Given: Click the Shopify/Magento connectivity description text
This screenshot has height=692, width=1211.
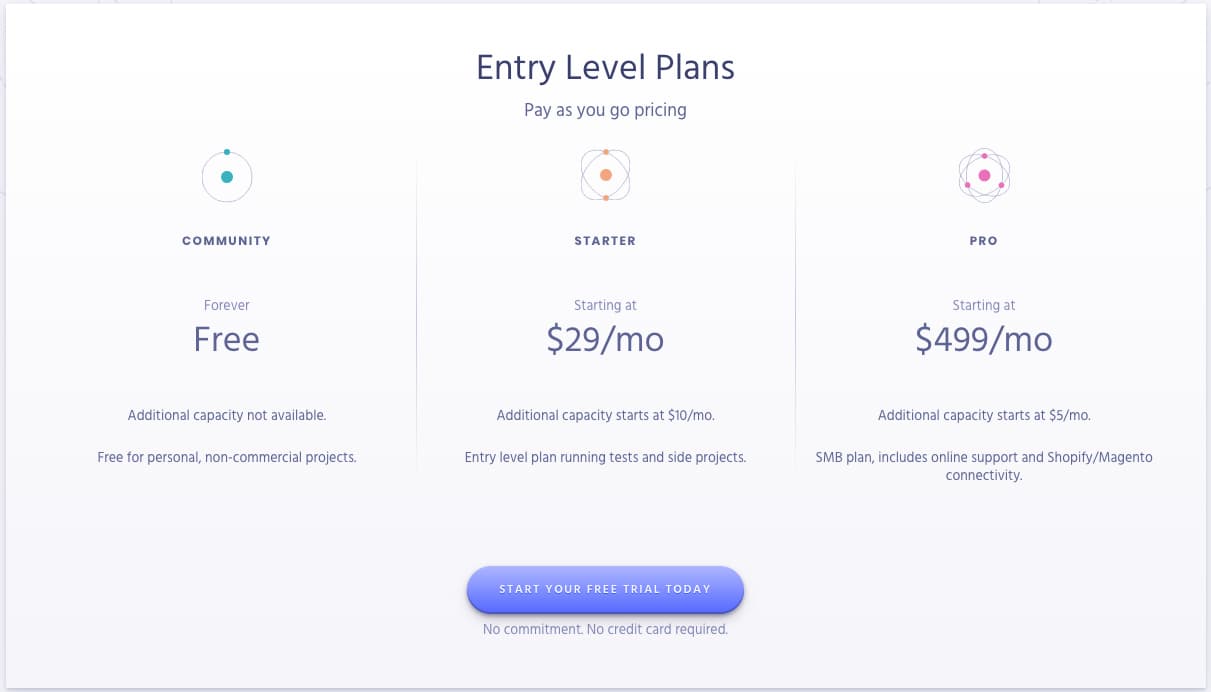Looking at the screenshot, I should pyautogui.click(x=983, y=466).
